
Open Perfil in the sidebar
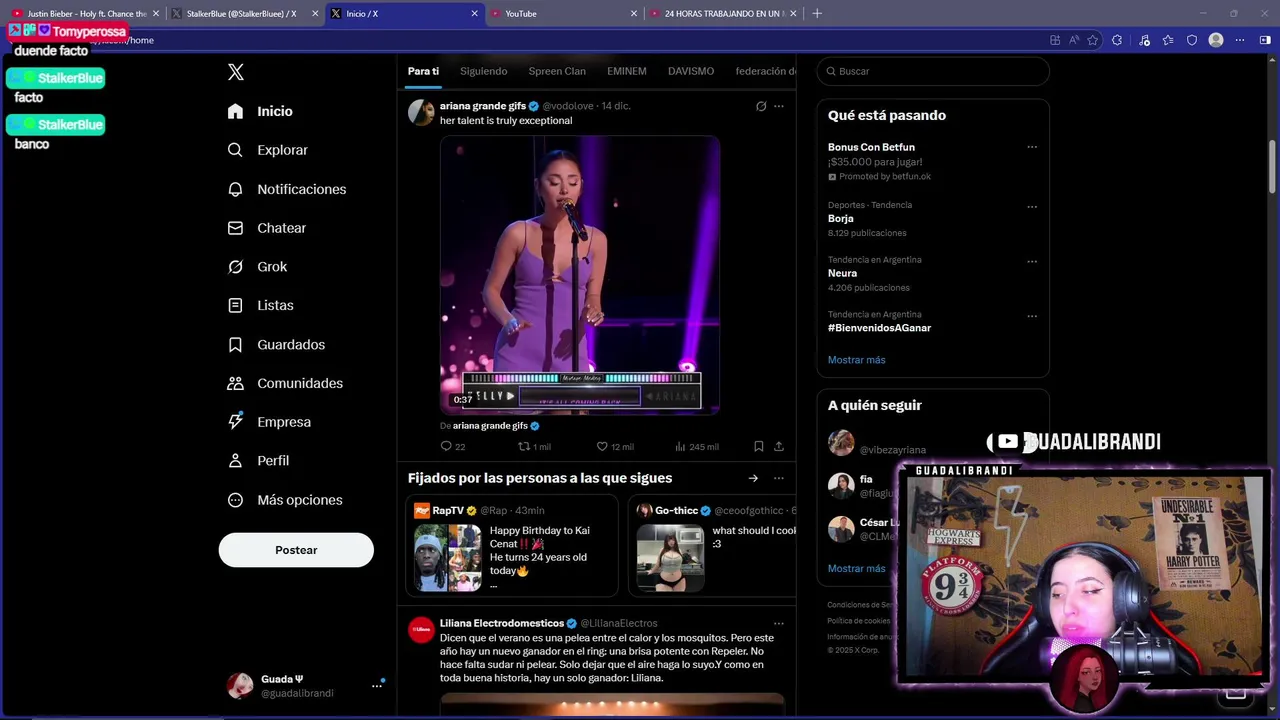(x=258, y=461)
